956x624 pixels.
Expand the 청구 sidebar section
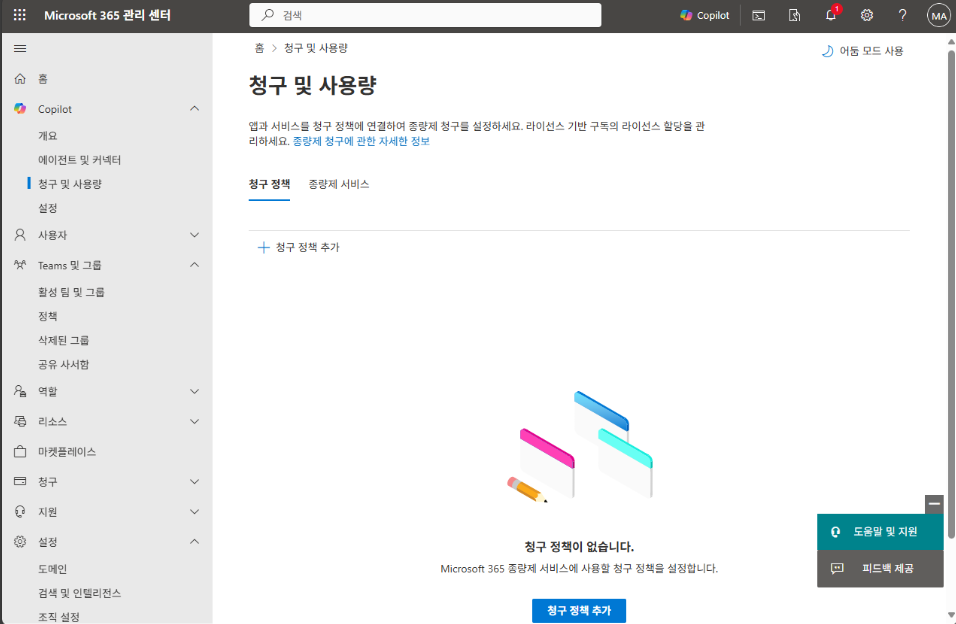tap(194, 482)
